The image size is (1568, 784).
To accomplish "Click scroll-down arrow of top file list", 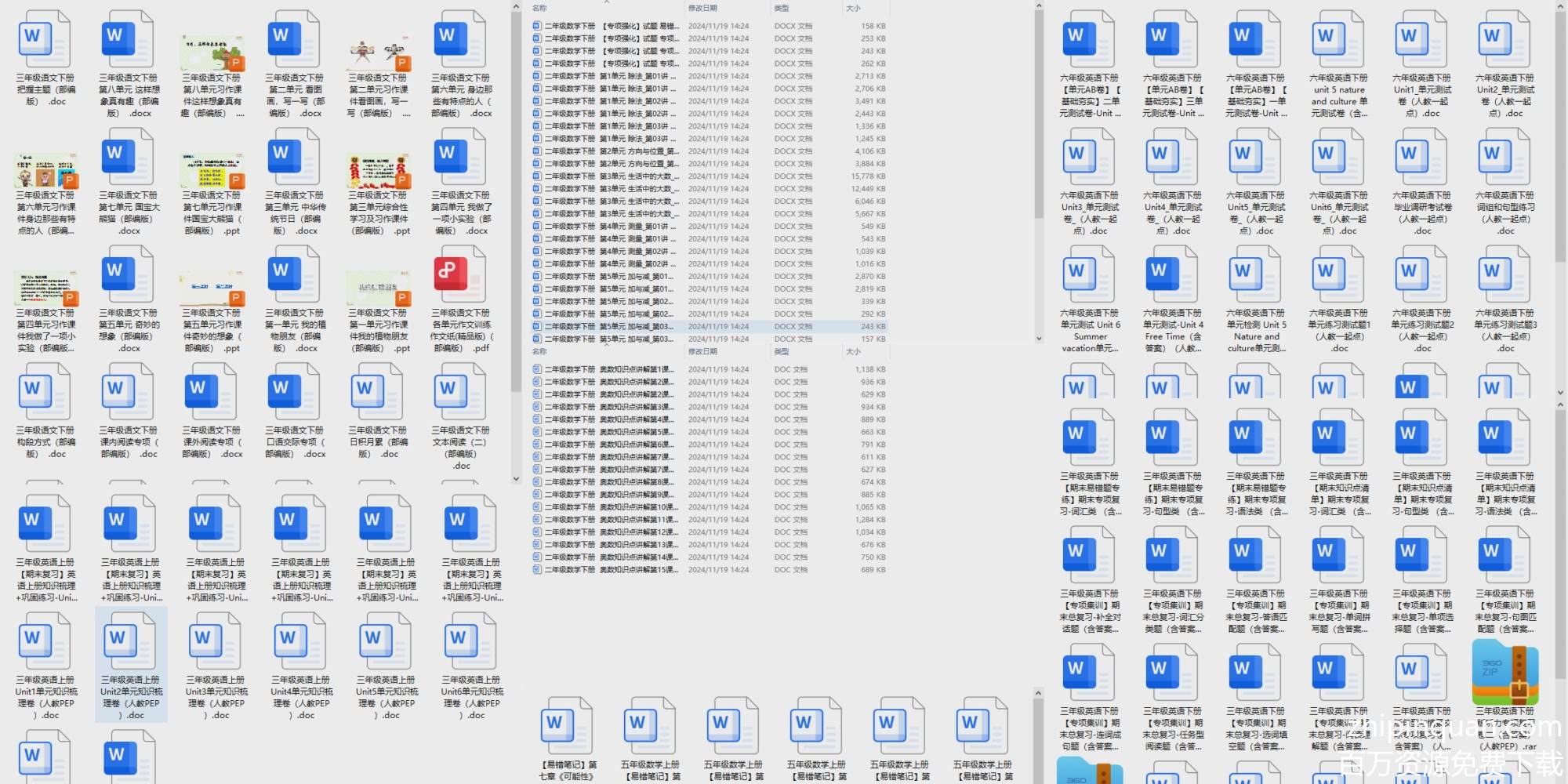I will [x=1039, y=339].
